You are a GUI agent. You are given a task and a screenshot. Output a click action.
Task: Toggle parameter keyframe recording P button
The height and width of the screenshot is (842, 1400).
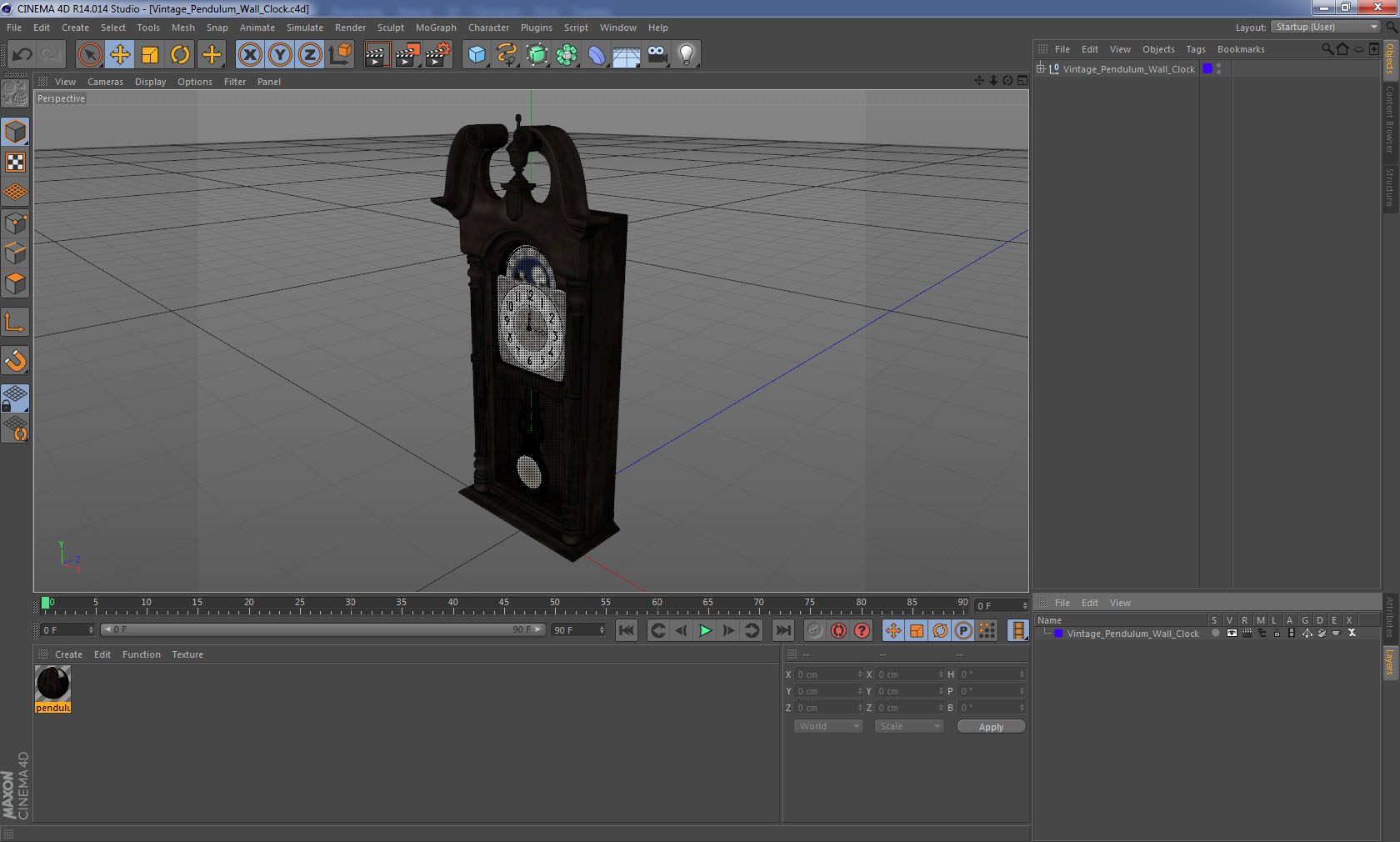[x=963, y=630]
